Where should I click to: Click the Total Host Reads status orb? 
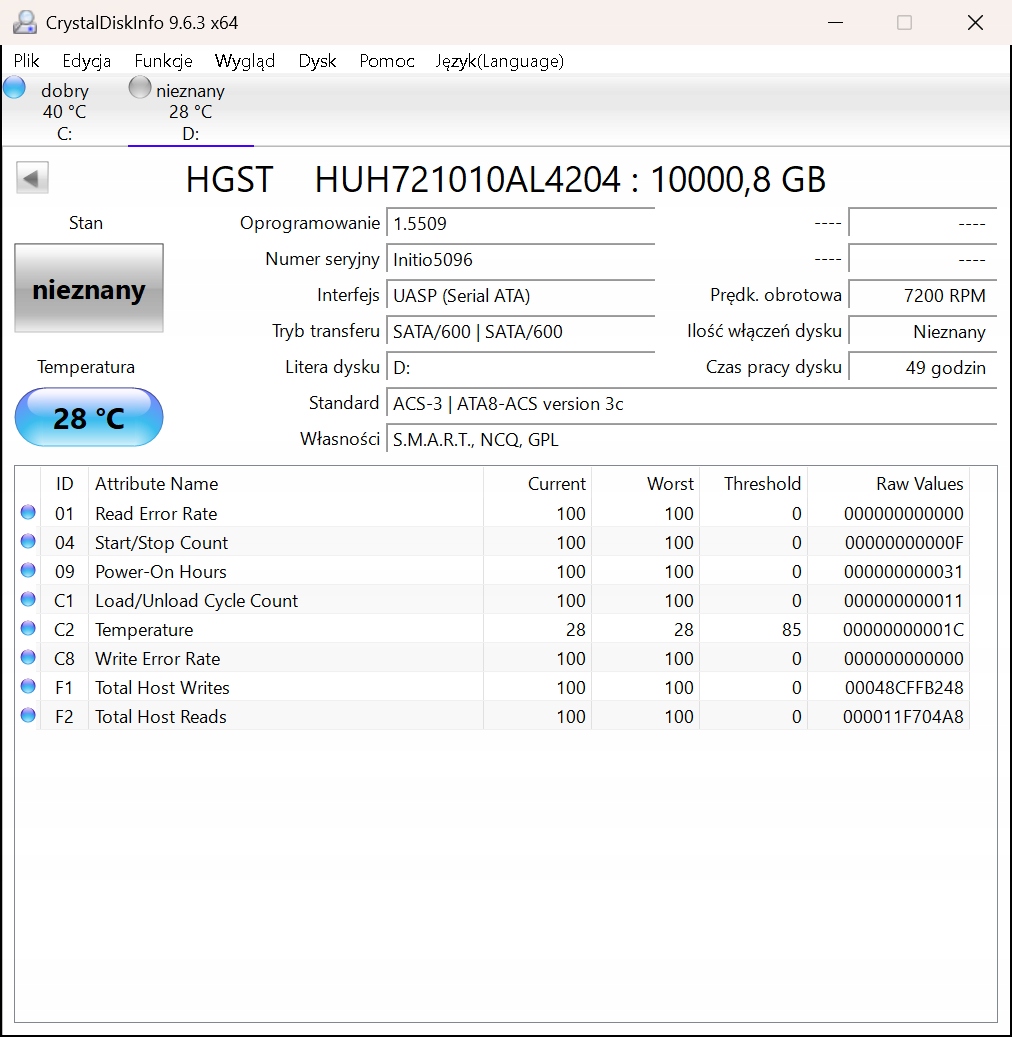pyautogui.click(x=28, y=716)
